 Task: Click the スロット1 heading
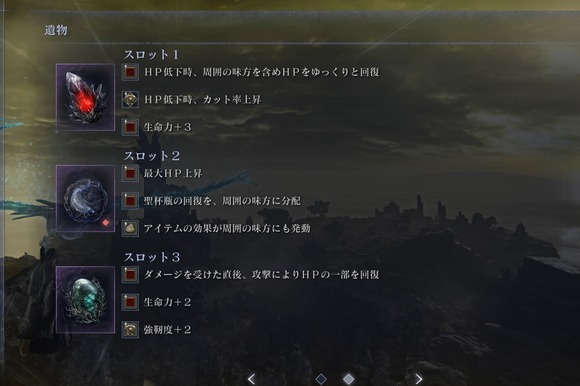pyautogui.click(x=152, y=55)
